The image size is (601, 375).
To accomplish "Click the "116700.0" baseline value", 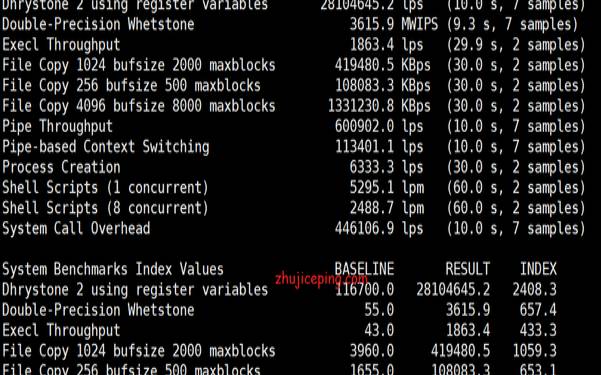I will (364, 290).
